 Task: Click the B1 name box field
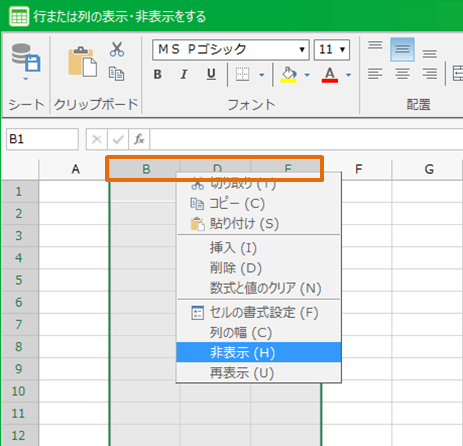[x=42, y=139]
